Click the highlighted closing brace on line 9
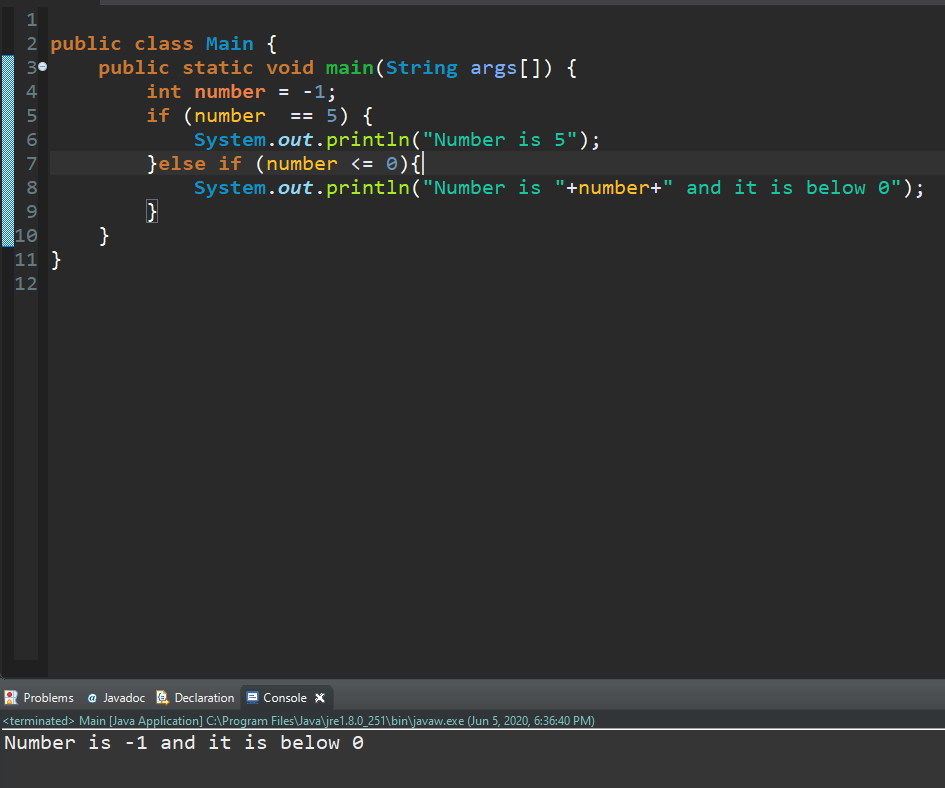 click(x=152, y=212)
